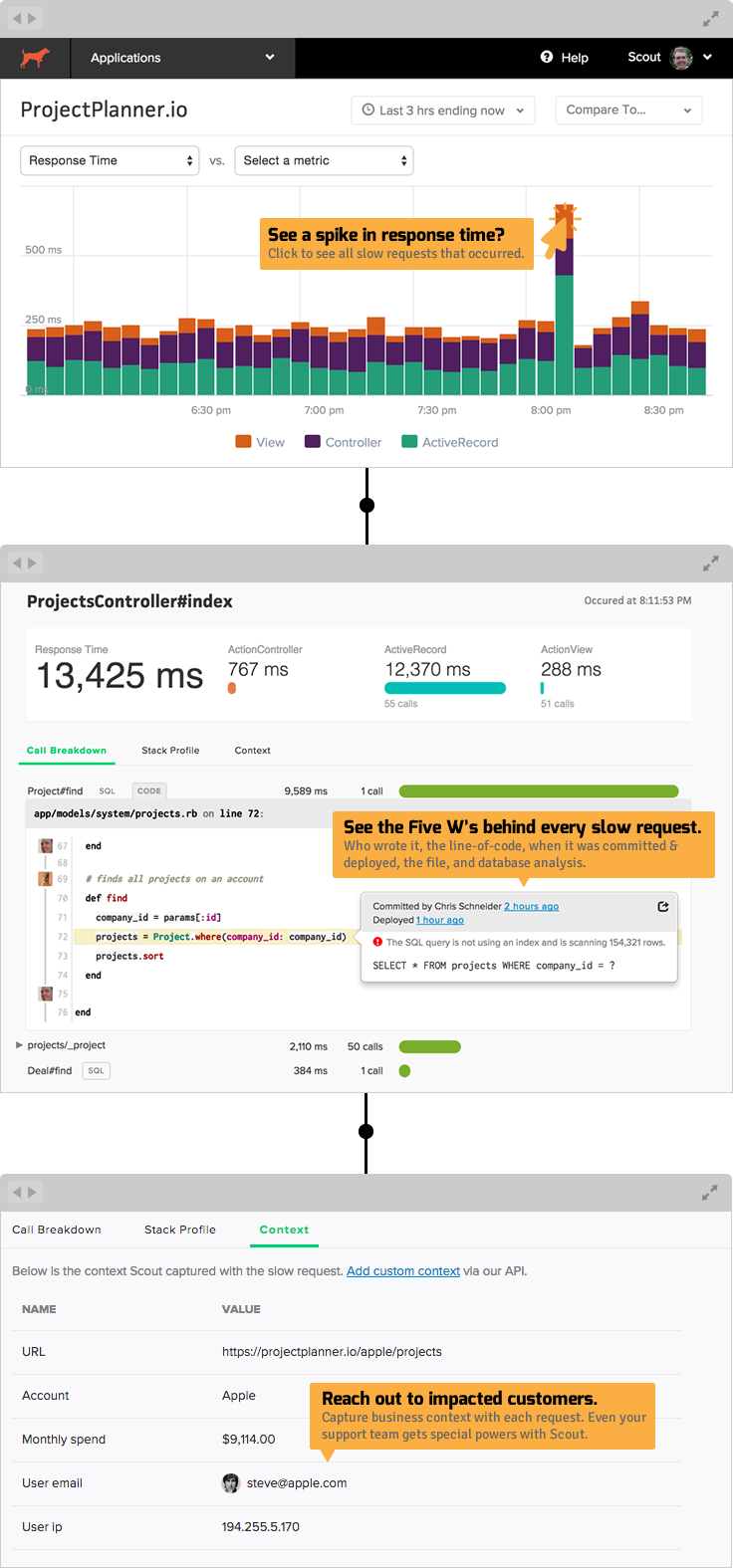Click the middle window back arrow
Image resolution: width=733 pixels, height=1568 pixels.
18,563
